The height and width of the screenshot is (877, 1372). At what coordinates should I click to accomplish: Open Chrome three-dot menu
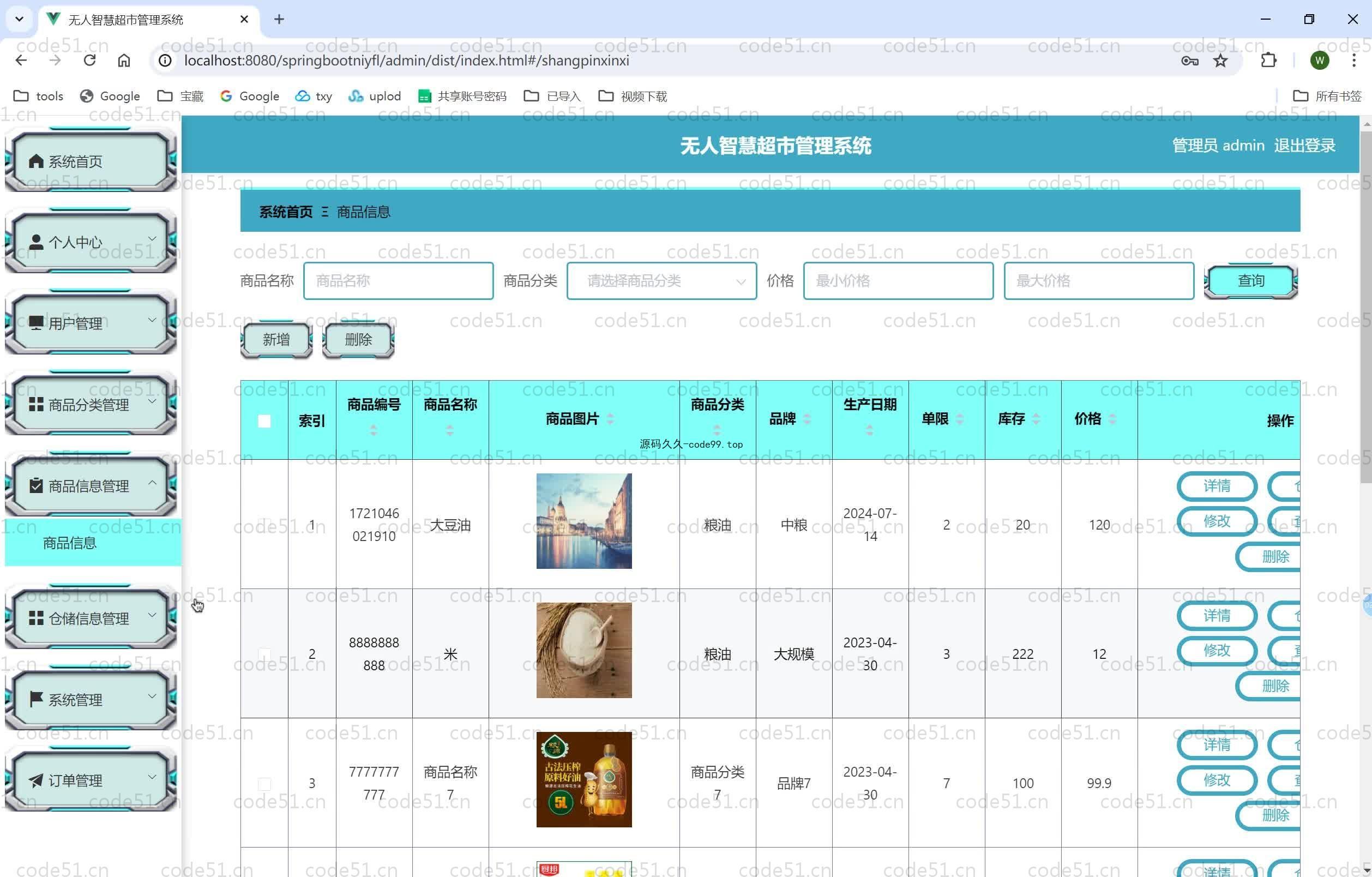point(1354,61)
